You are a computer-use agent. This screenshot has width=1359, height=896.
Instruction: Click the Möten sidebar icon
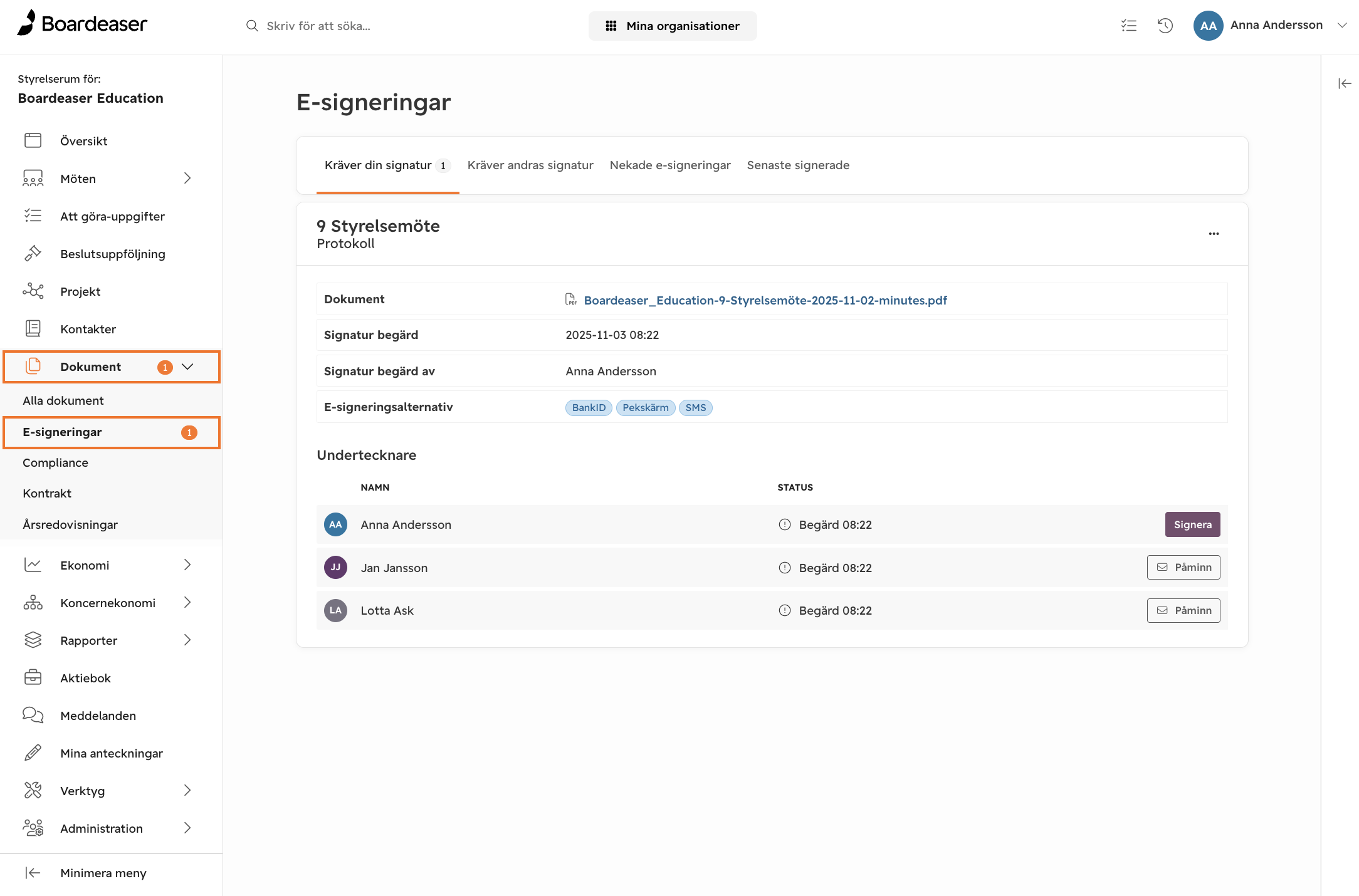33,178
